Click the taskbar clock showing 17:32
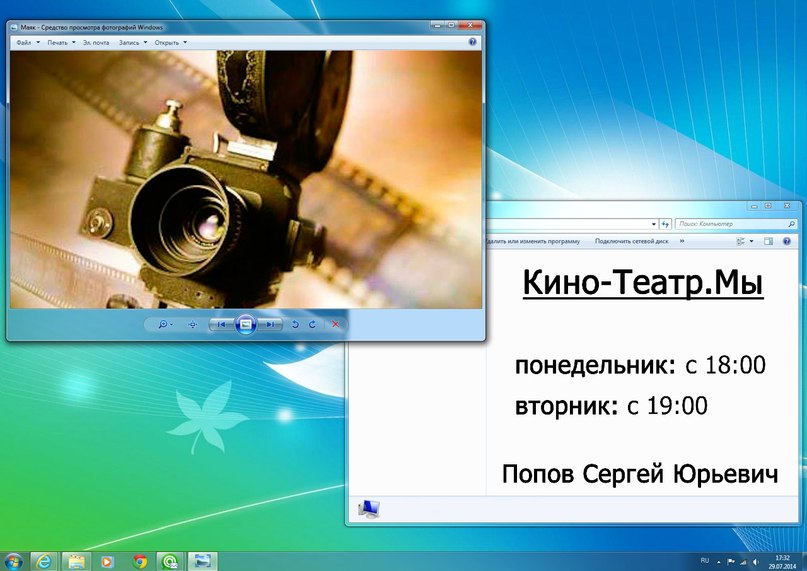 pyautogui.click(x=782, y=562)
